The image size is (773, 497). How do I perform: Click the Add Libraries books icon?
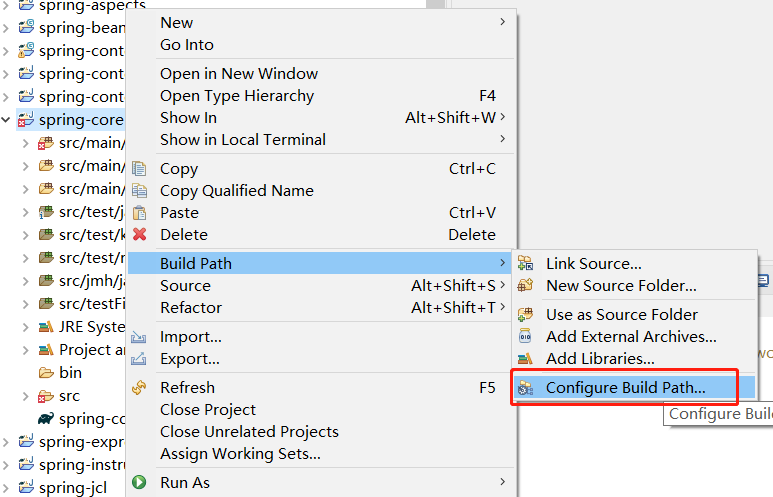526,358
